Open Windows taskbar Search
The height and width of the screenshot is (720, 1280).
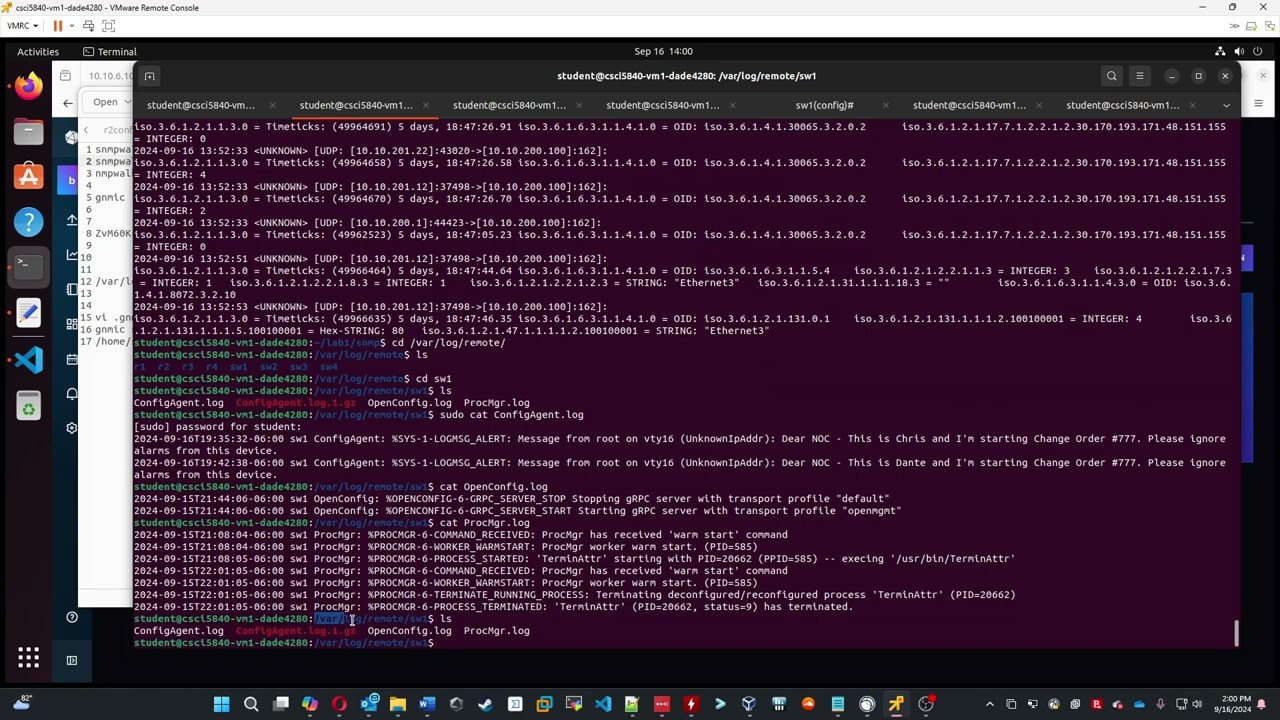coord(251,704)
